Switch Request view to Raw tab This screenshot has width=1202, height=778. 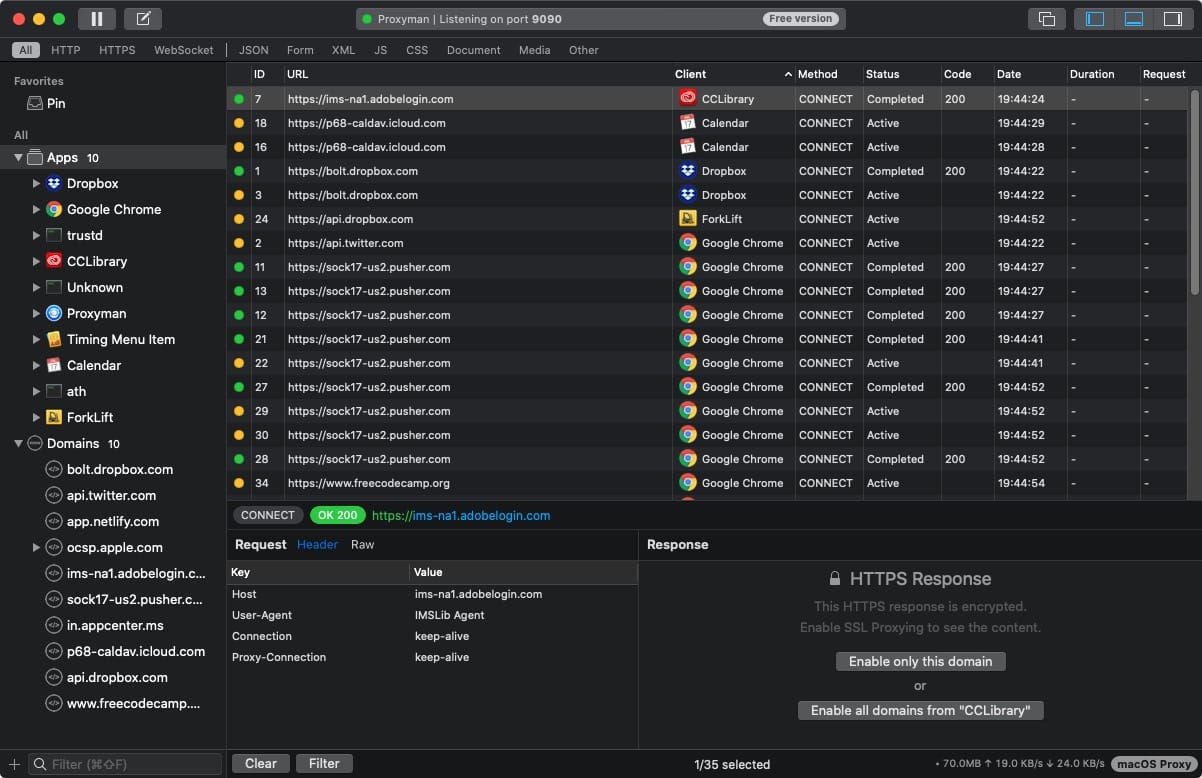(x=362, y=545)
